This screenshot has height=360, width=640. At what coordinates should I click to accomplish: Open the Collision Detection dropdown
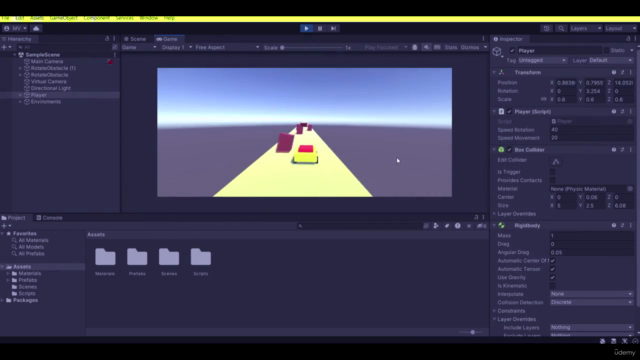point(591,302)
